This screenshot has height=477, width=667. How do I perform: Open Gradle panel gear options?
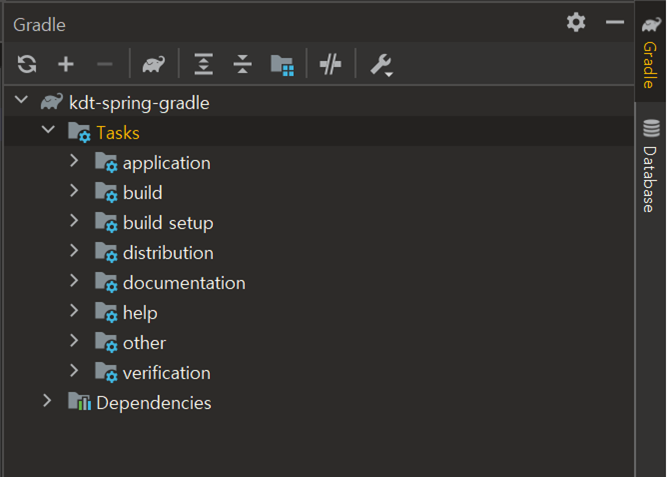coord(576,22)
